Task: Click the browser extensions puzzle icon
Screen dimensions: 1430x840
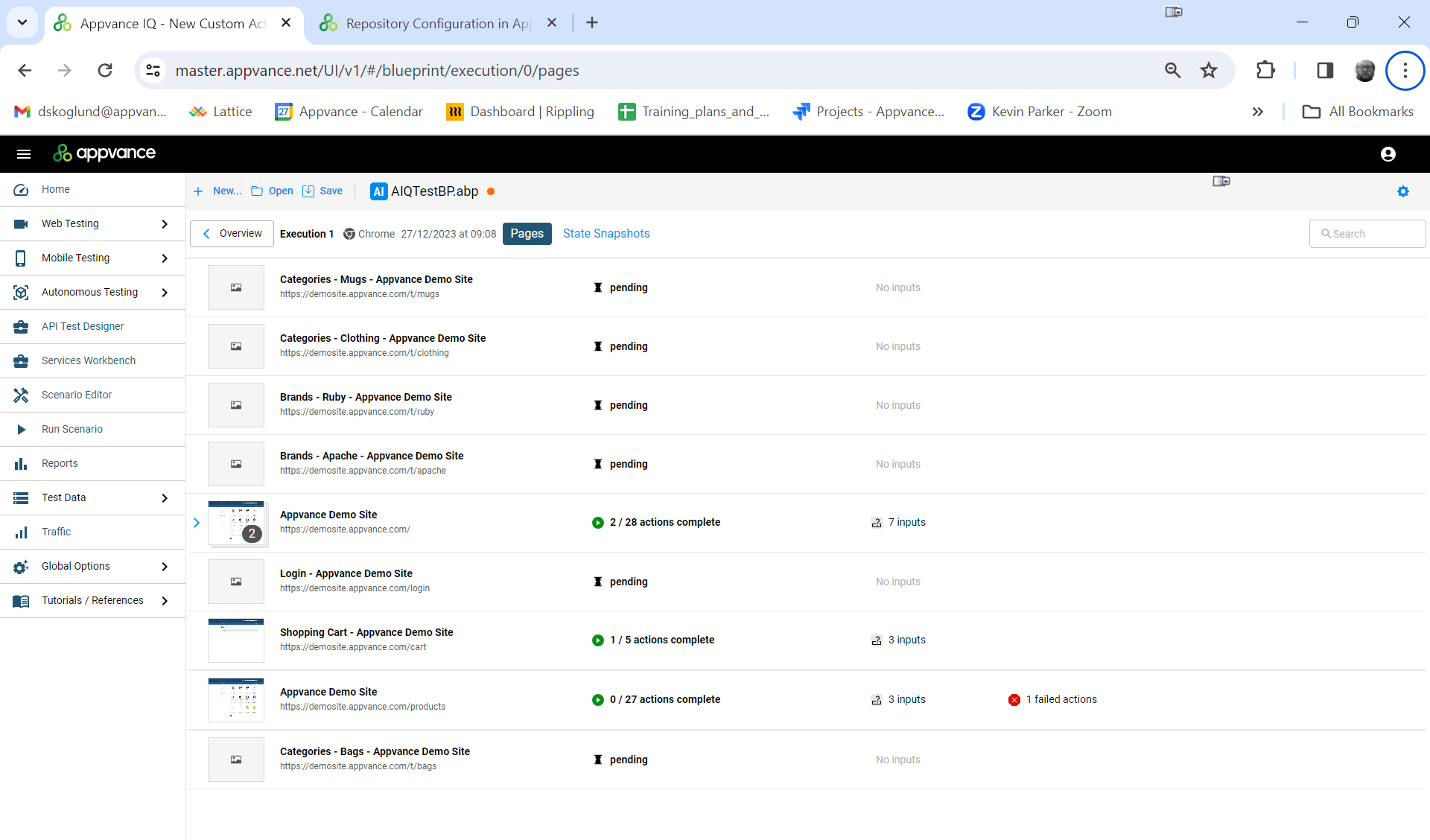Action: click(1265, 71)
